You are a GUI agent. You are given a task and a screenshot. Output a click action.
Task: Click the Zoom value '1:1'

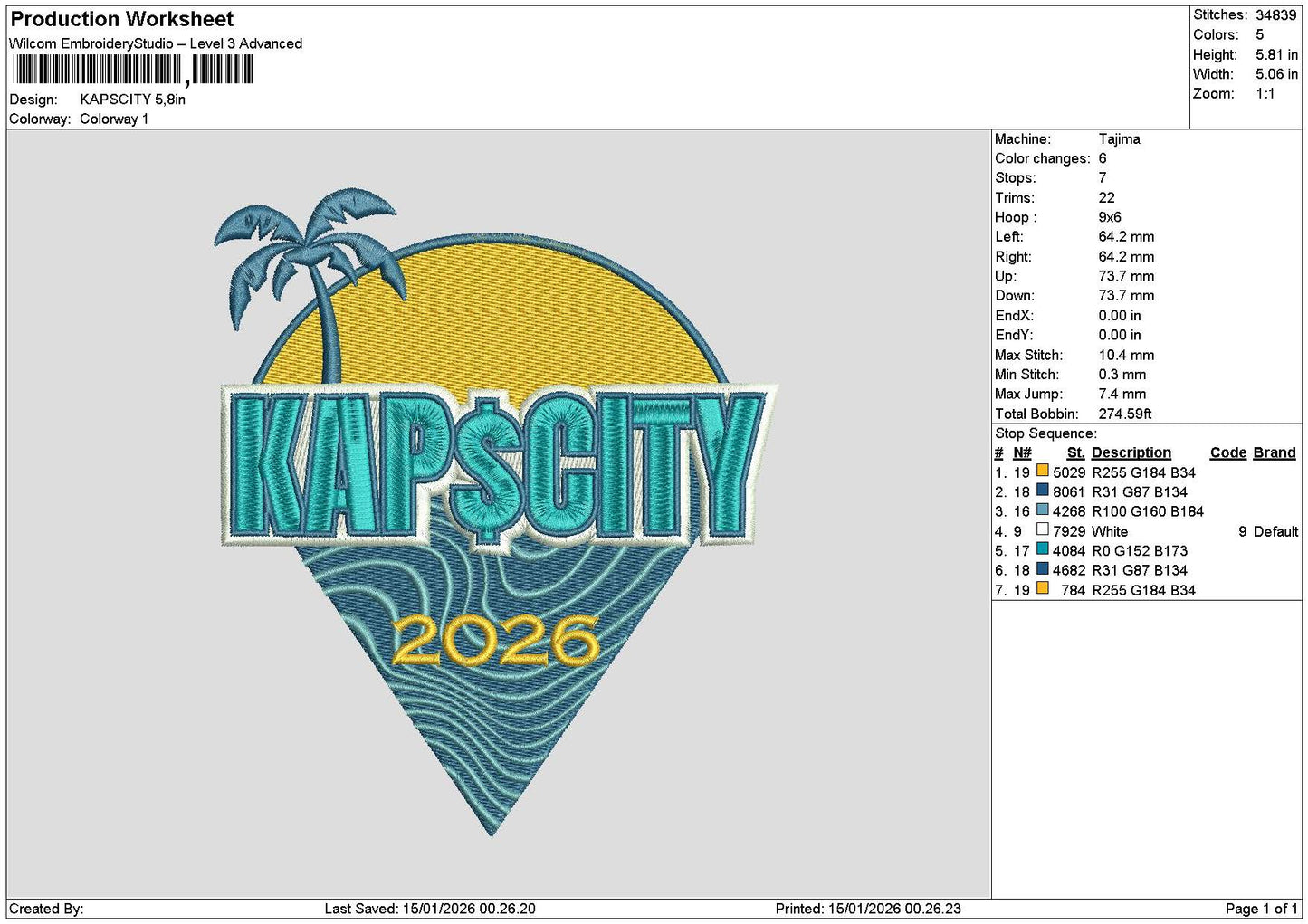pos(1265,94)
